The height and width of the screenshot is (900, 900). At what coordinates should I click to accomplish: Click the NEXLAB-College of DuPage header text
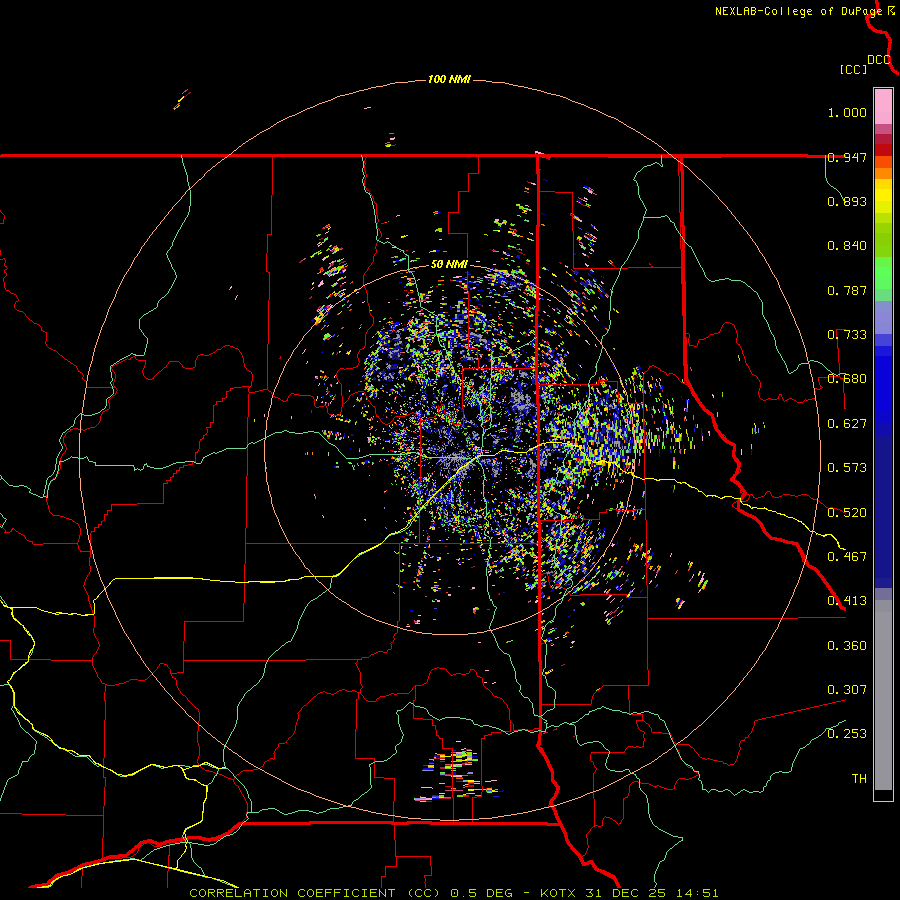click(800, 11)
